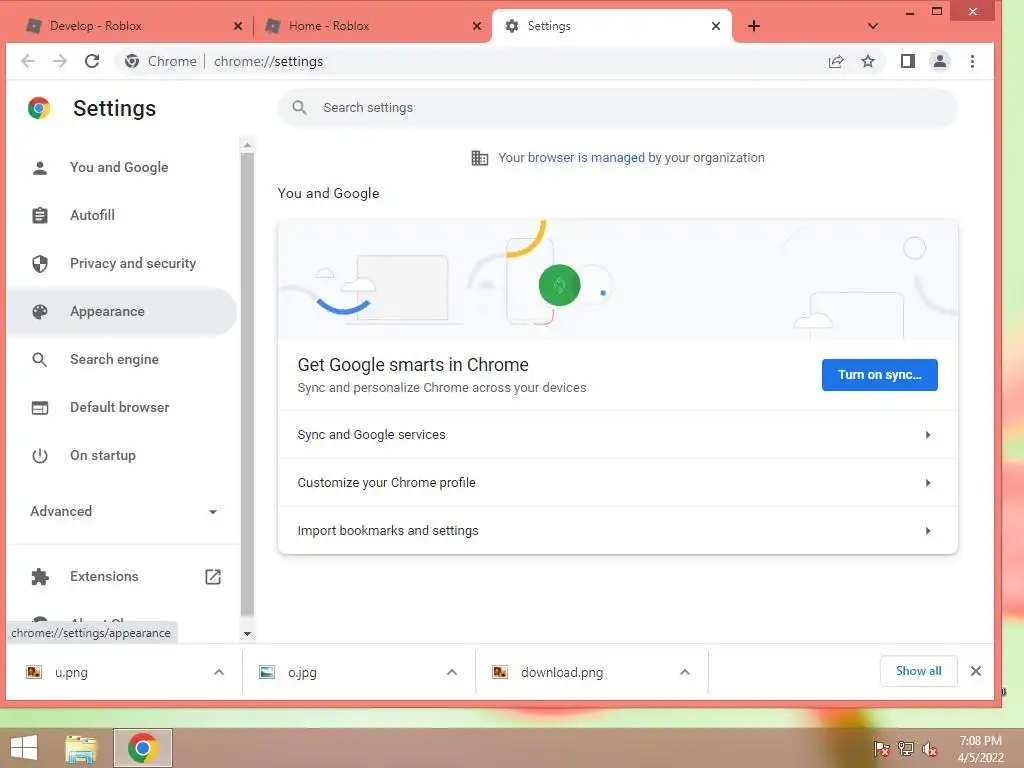The image size is (1024, 768).
Task: Open Default browser settings
Action: 122,408
